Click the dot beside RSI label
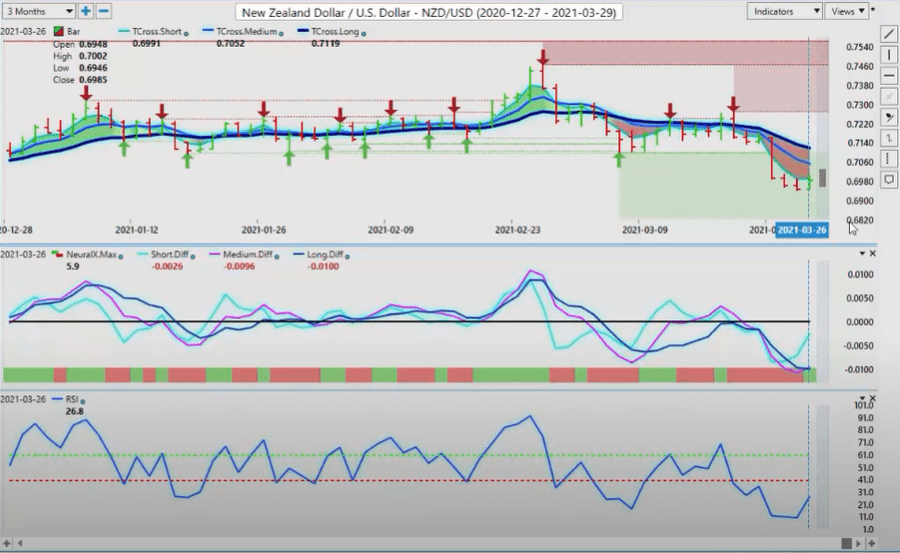Image resolution: width=900 pixels, height=553 pixels. tap(83, 401)
